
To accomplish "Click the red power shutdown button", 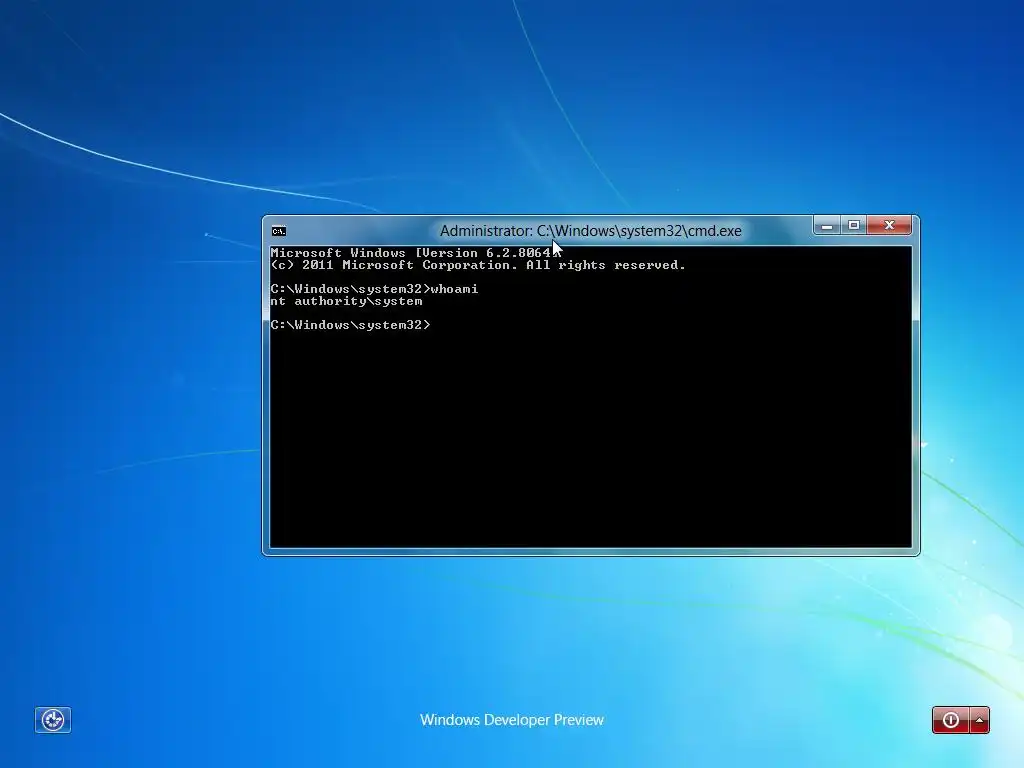I will point(951,720).
